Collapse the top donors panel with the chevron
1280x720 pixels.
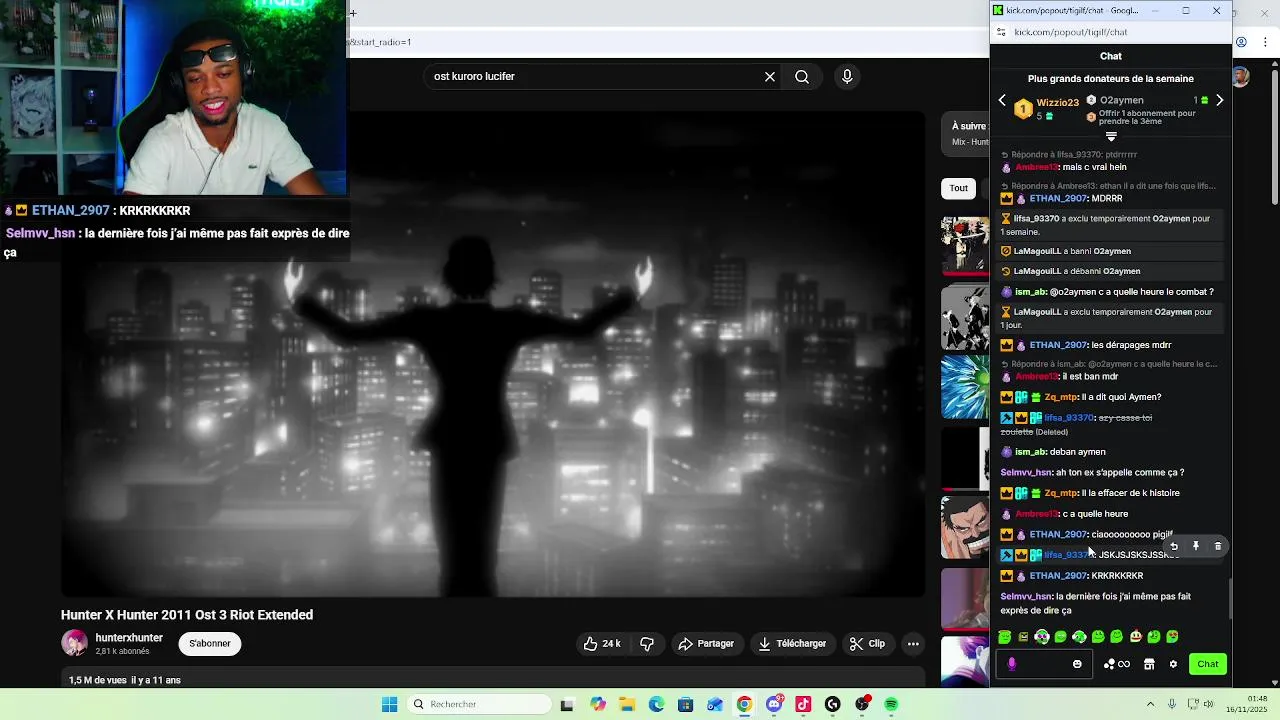click(x=1111, y=137)
